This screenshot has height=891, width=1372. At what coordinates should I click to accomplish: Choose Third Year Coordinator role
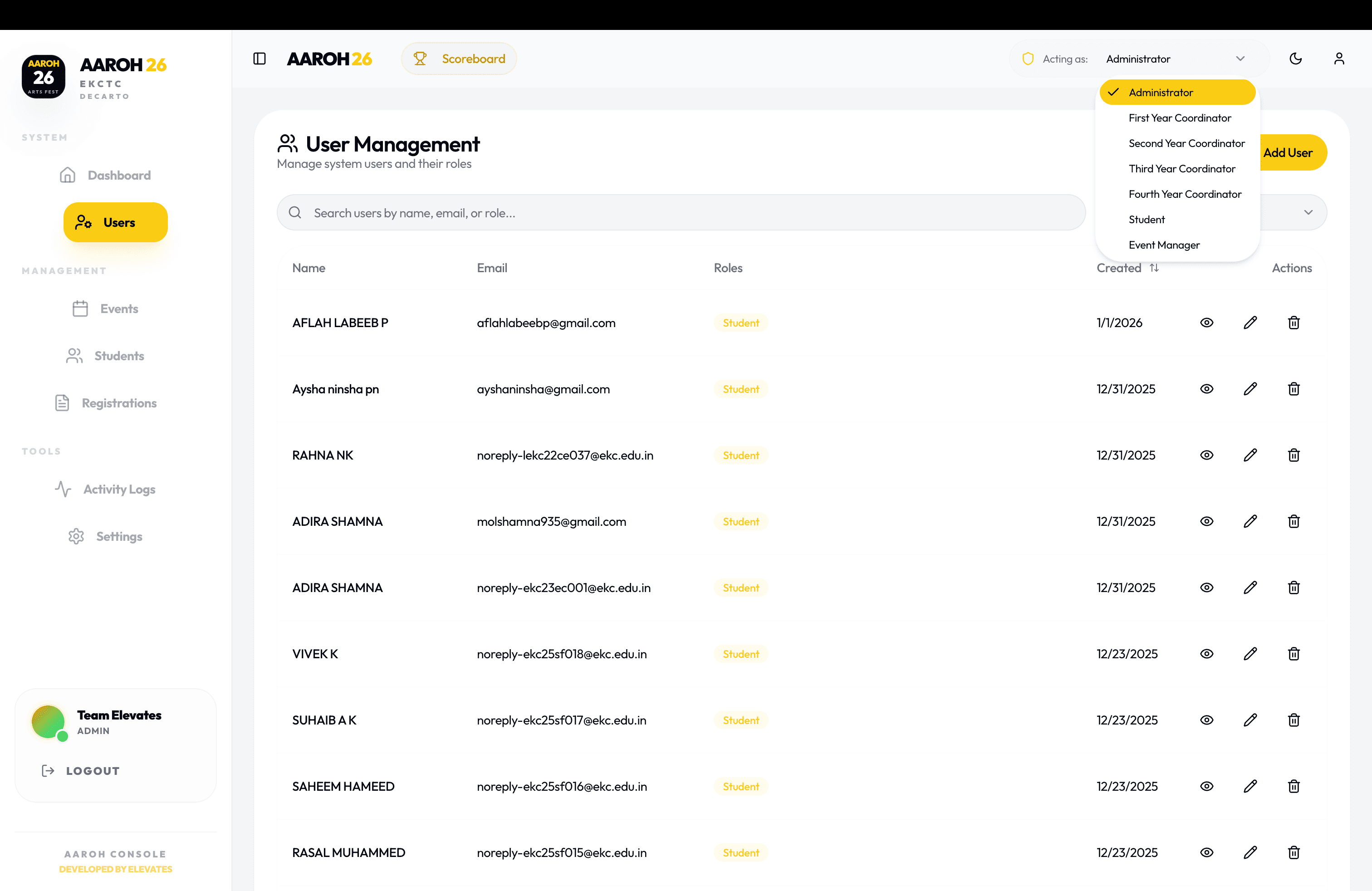point(1177,168)
